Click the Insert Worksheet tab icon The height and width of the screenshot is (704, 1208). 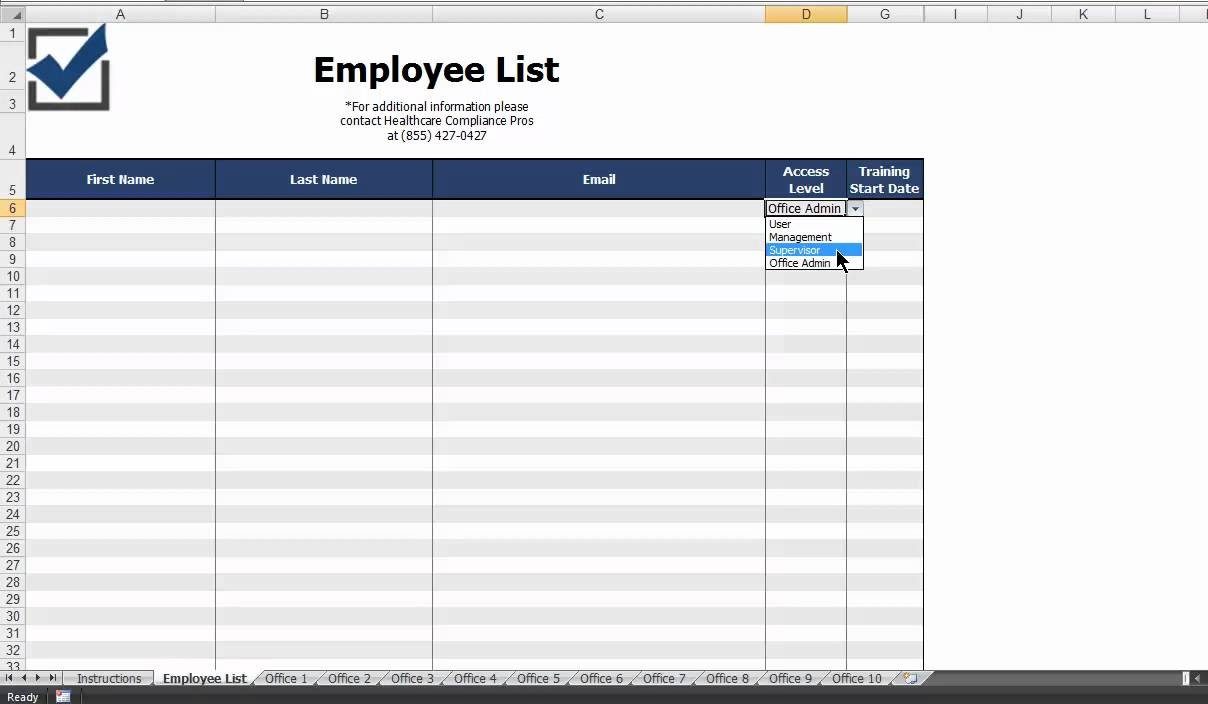[908, 678]
